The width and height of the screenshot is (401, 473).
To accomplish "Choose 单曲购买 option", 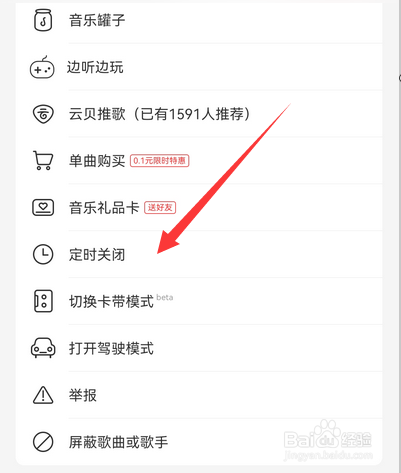I will [x=199, y=161].
